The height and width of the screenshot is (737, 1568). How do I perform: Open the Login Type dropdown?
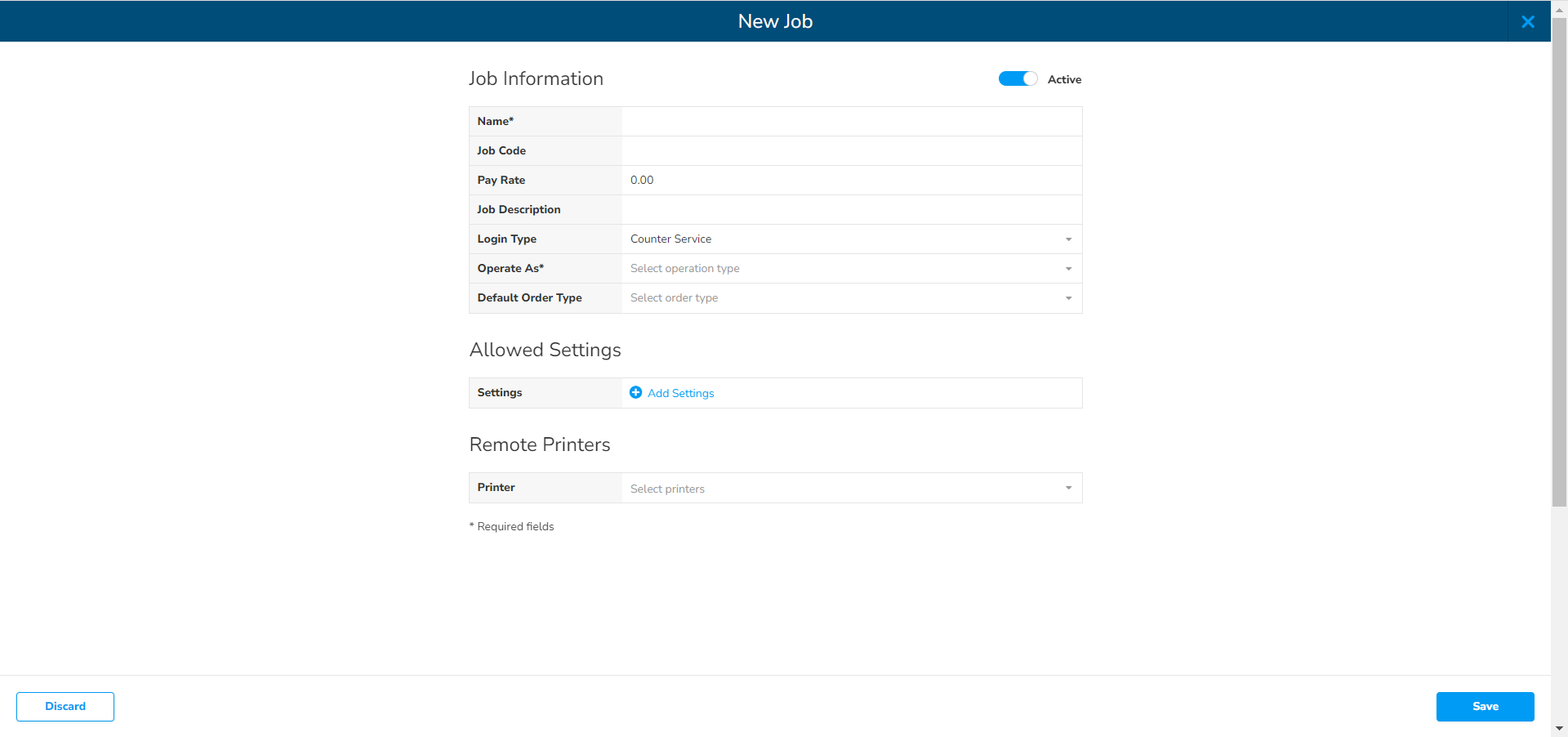click(x=849, y=239)
